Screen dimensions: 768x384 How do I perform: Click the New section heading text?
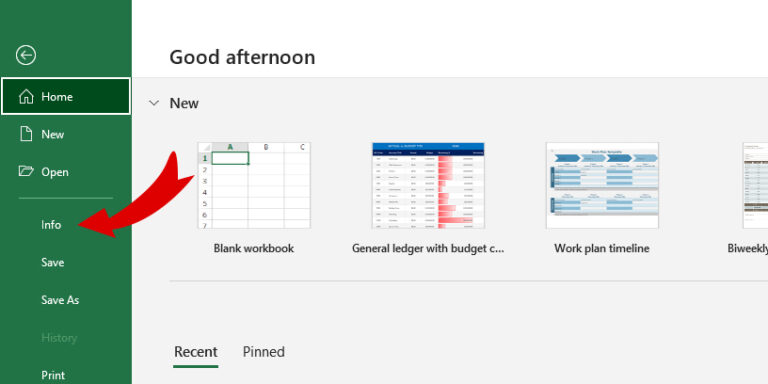pos(184,103)
